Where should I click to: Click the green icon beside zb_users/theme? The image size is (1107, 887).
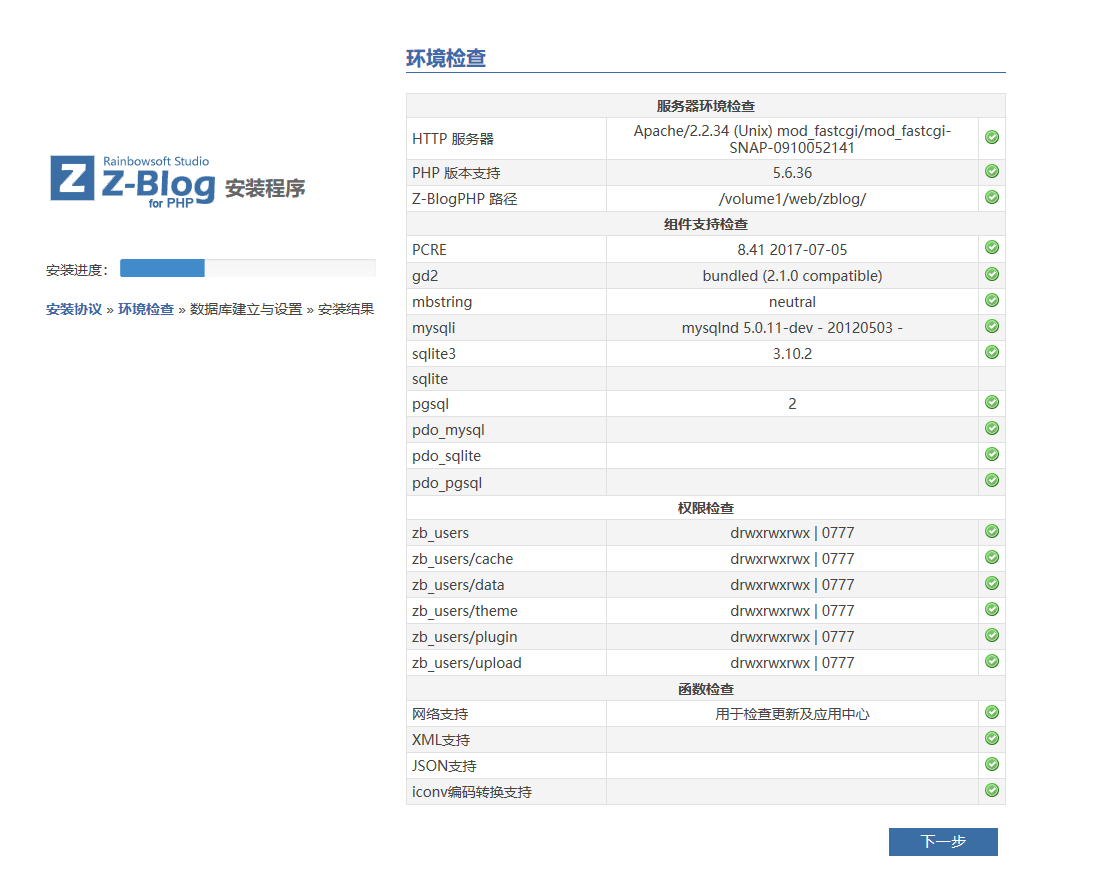[x=991, y=609]
